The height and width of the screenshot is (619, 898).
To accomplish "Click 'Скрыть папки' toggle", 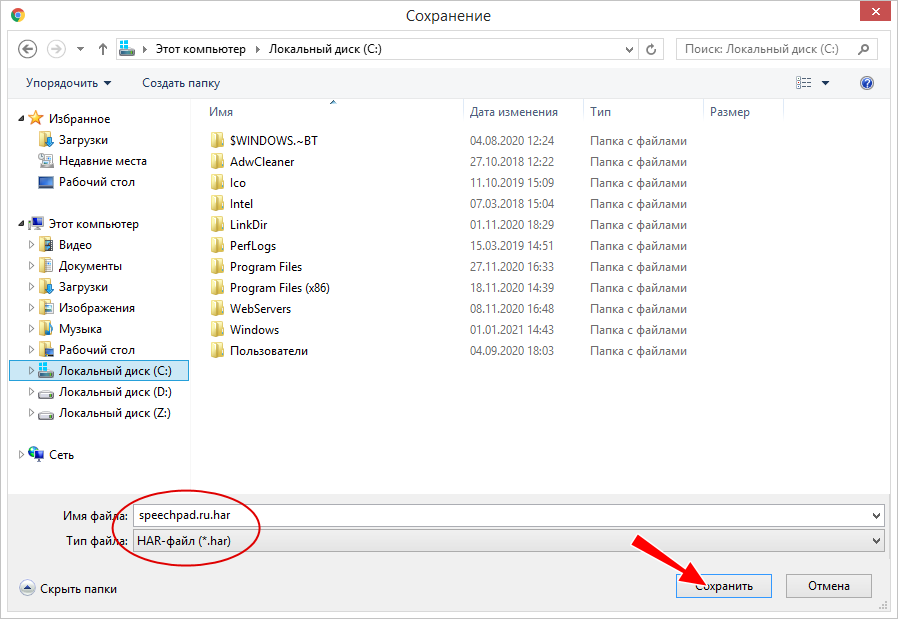I will 68,588.
